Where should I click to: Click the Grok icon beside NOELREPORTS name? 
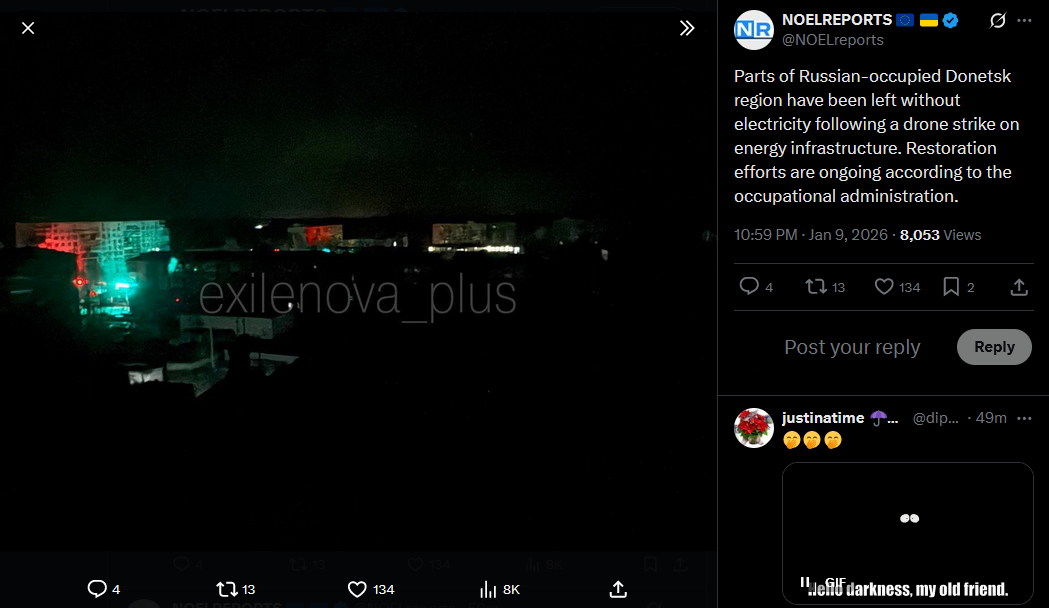997,21
